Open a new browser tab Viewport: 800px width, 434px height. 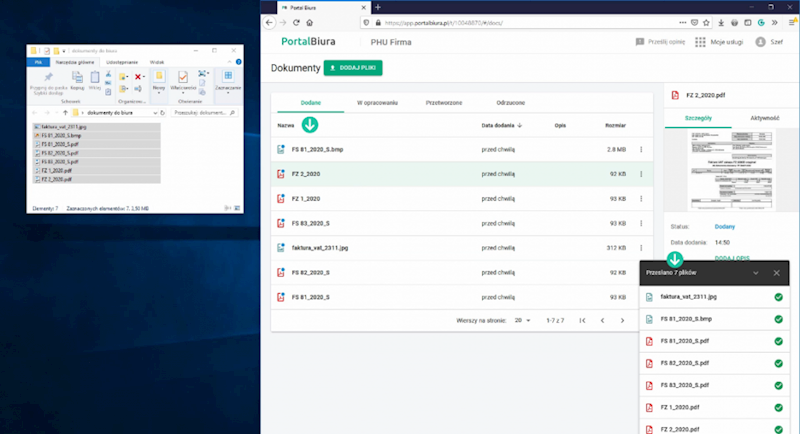378,7
